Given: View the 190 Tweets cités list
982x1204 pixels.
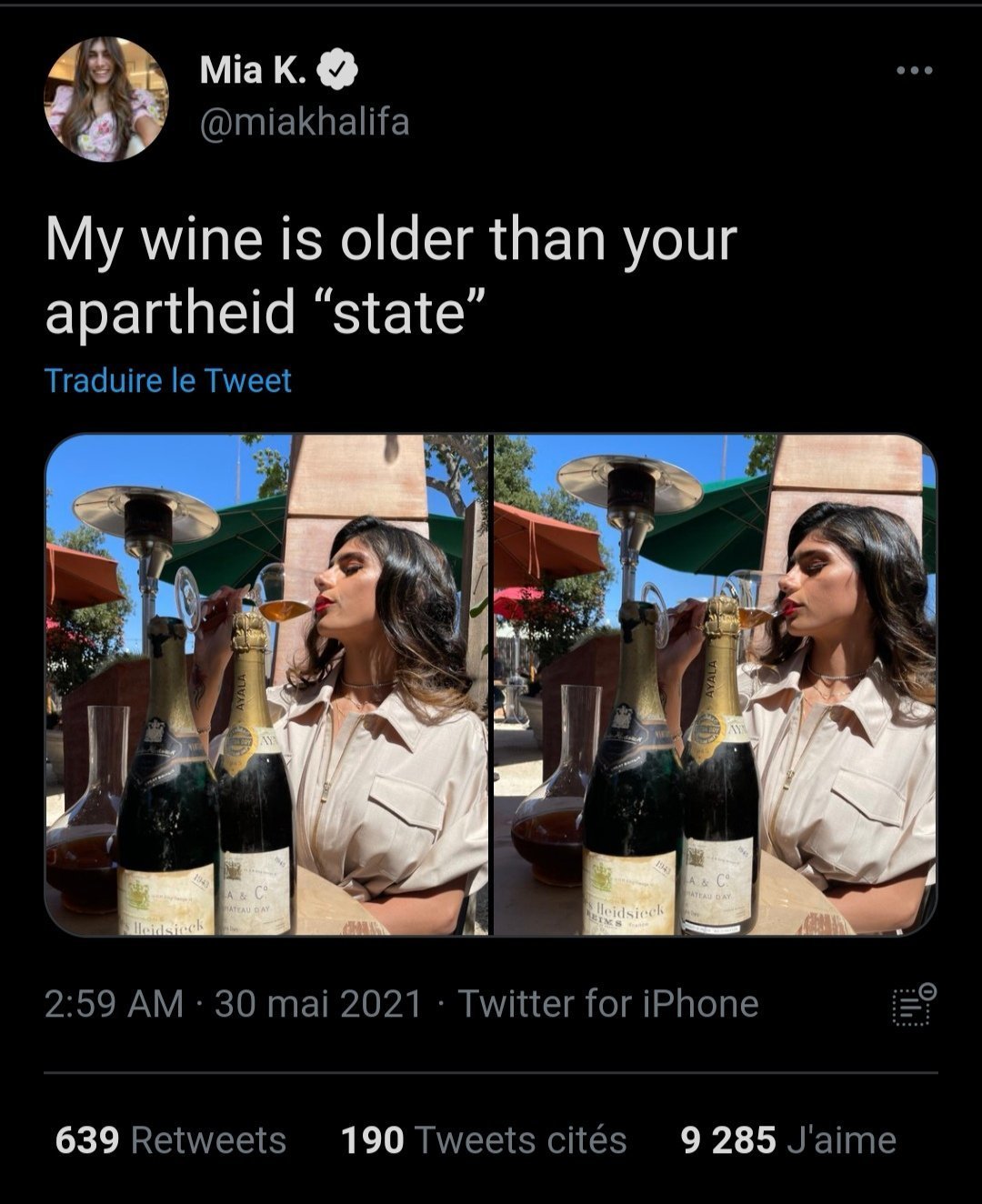Looking at the screenshot, I should pos(484,1139).
